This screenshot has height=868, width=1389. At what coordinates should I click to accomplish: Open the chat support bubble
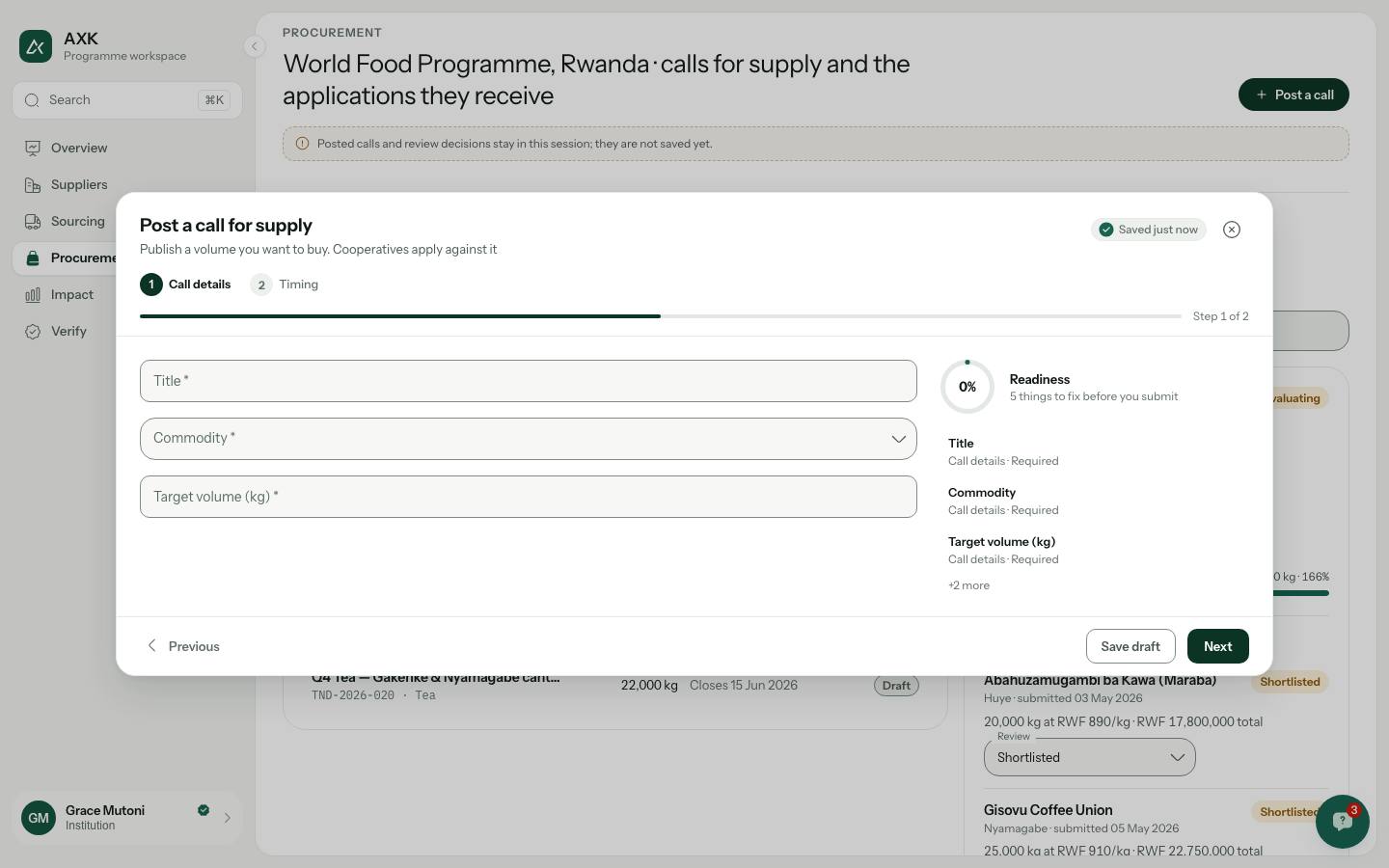[x=1342, y=822]
